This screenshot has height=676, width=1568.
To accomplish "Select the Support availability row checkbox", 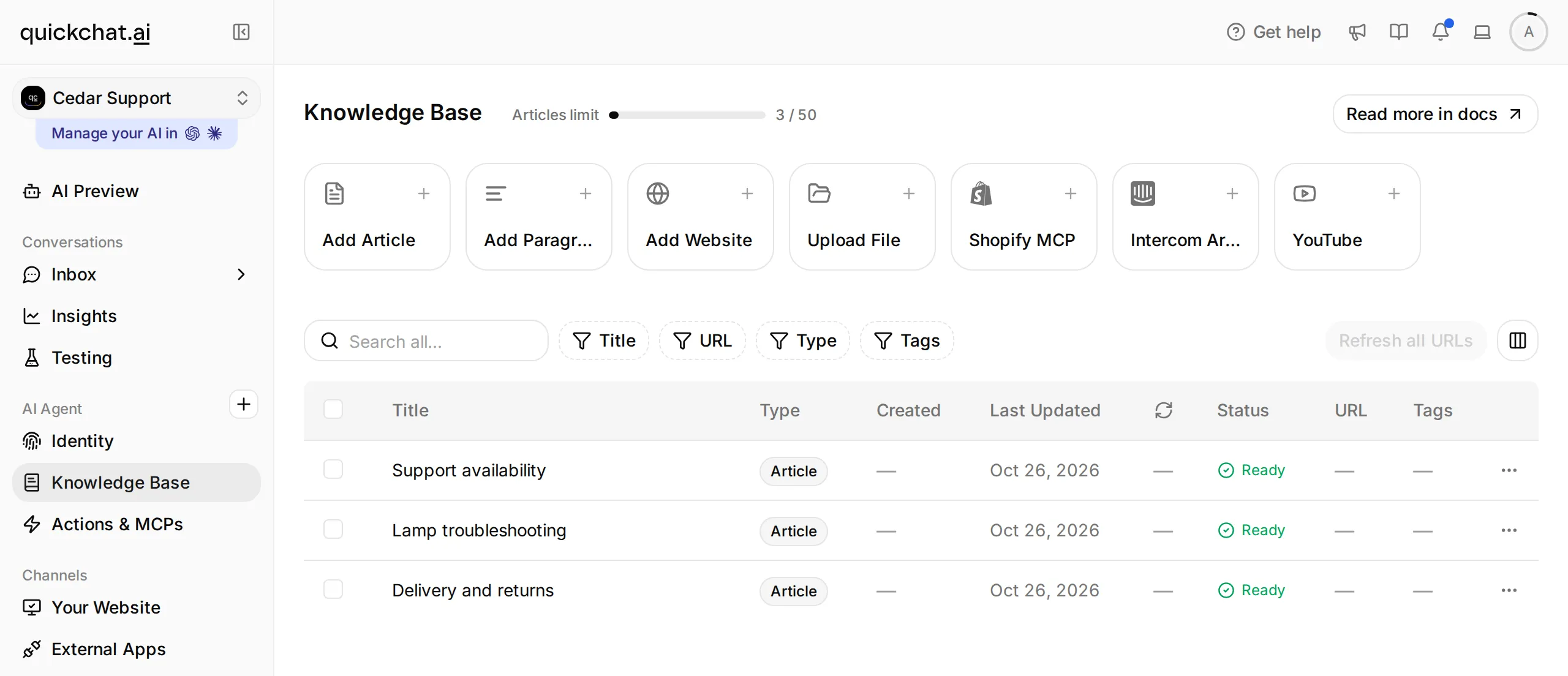I will tap(333, 469).
